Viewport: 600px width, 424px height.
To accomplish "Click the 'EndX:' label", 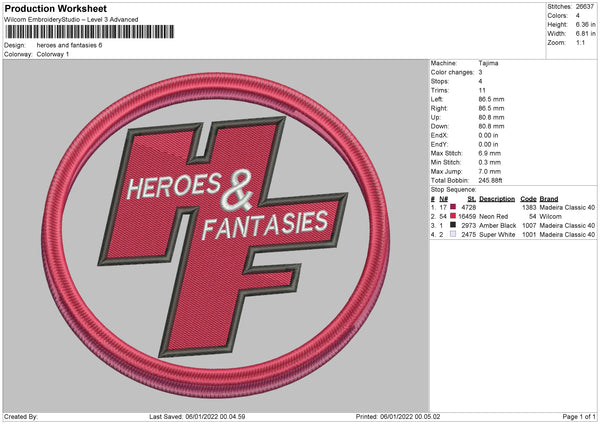I will pyautogui.click(x=439, y=135).
